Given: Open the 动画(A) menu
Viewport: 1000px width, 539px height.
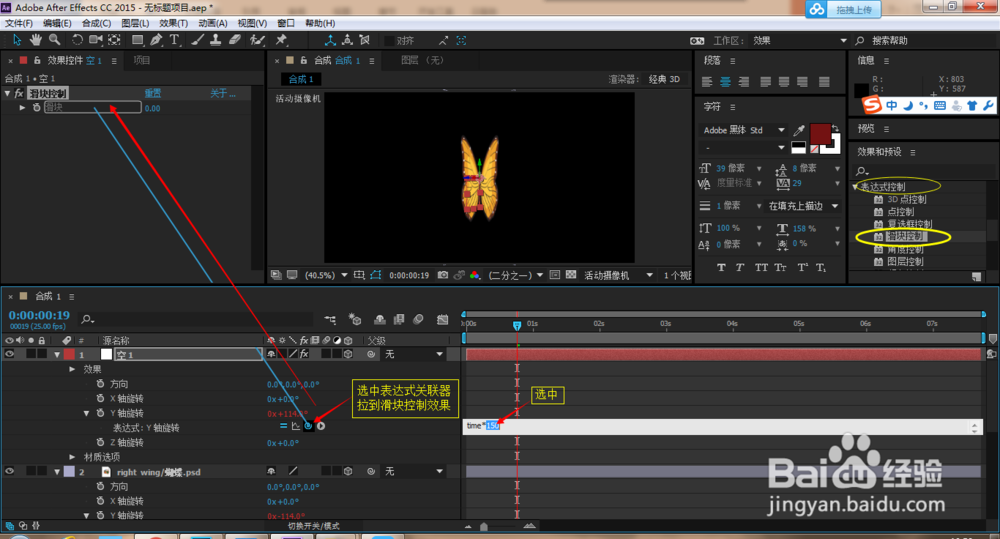Looking at the screenshot, I should 212,23.
